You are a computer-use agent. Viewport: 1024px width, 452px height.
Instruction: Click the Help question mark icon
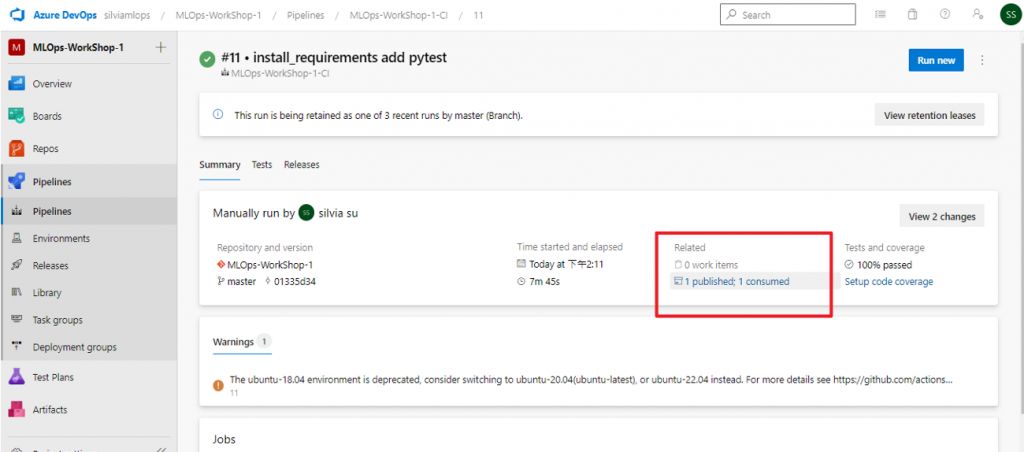coord(945,15)
